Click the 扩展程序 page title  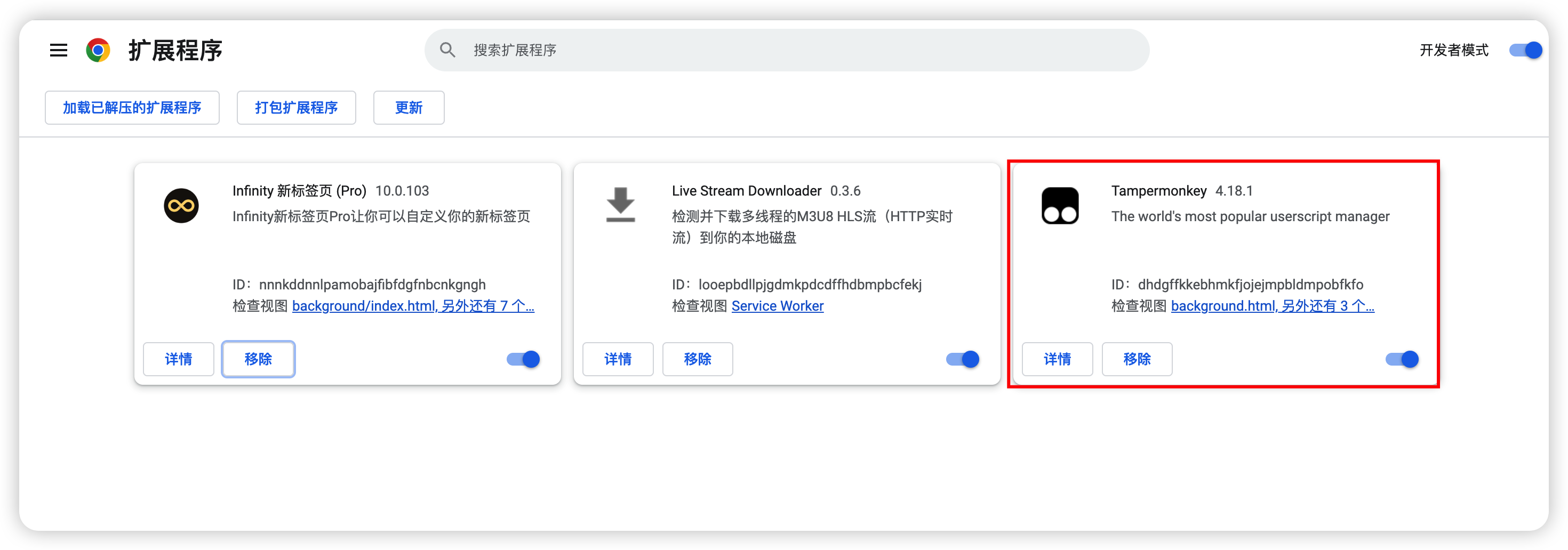coord(175,50)
